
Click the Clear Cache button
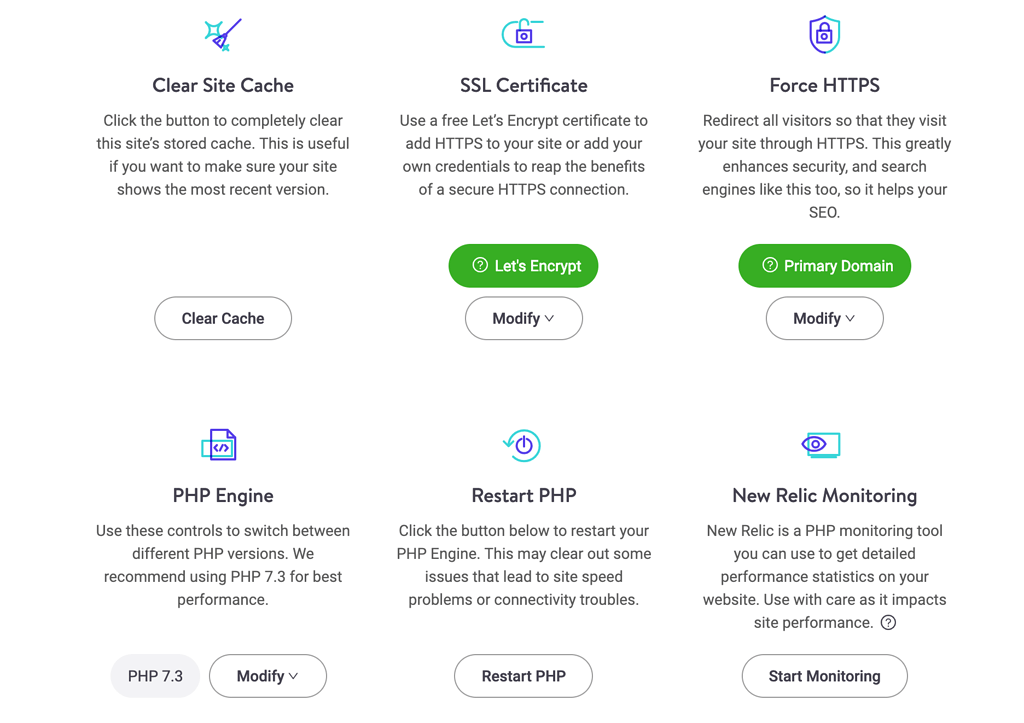pos(223,318)
